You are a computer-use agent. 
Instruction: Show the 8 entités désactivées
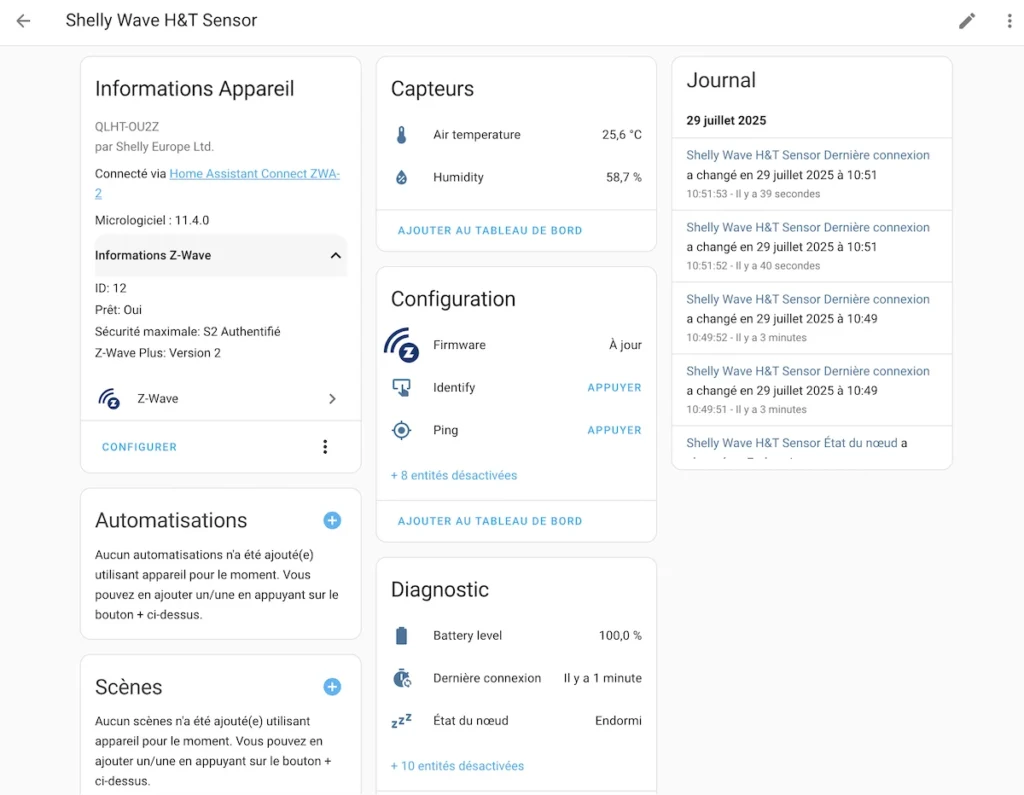pyautogui.click(x=453, y=476)
